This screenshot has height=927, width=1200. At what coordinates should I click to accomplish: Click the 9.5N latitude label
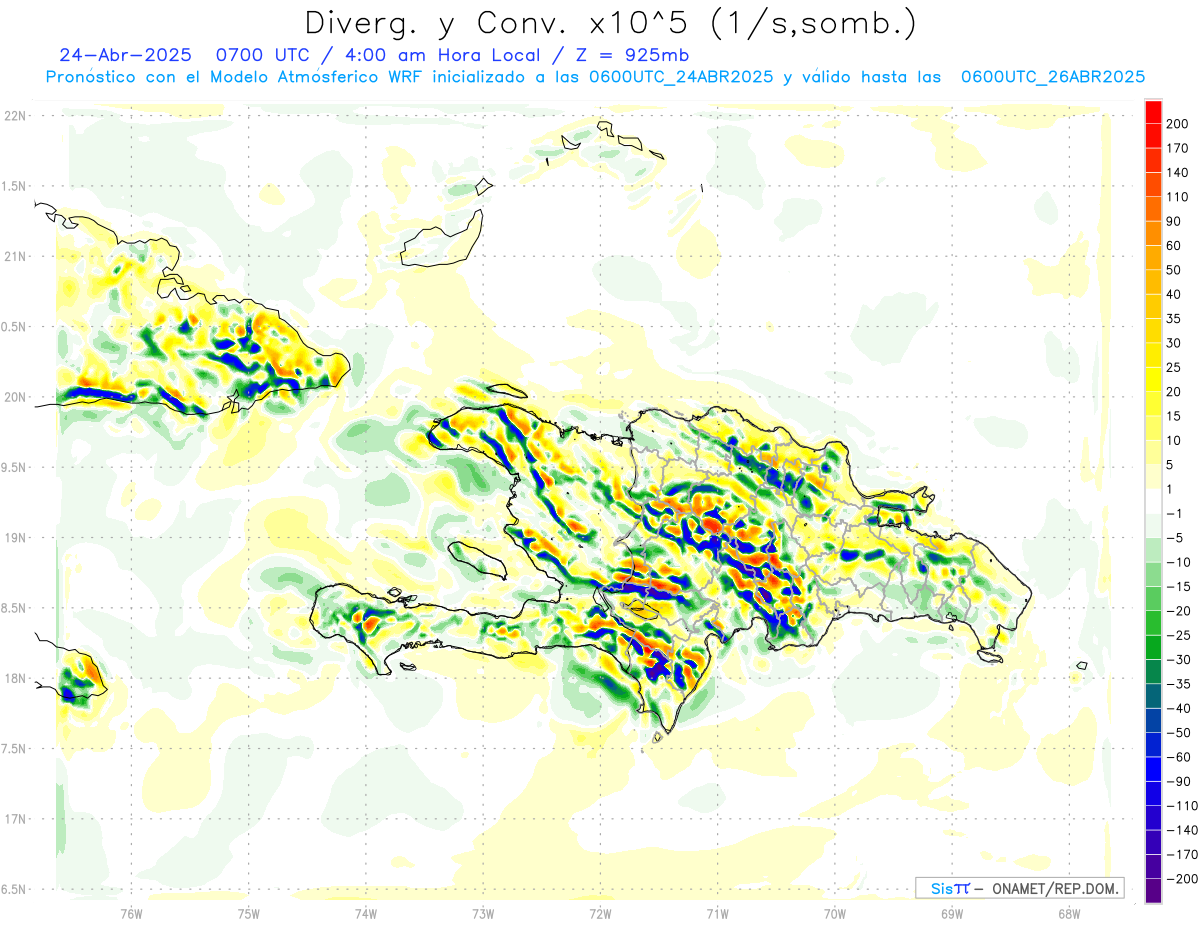(x=15, y=467)
